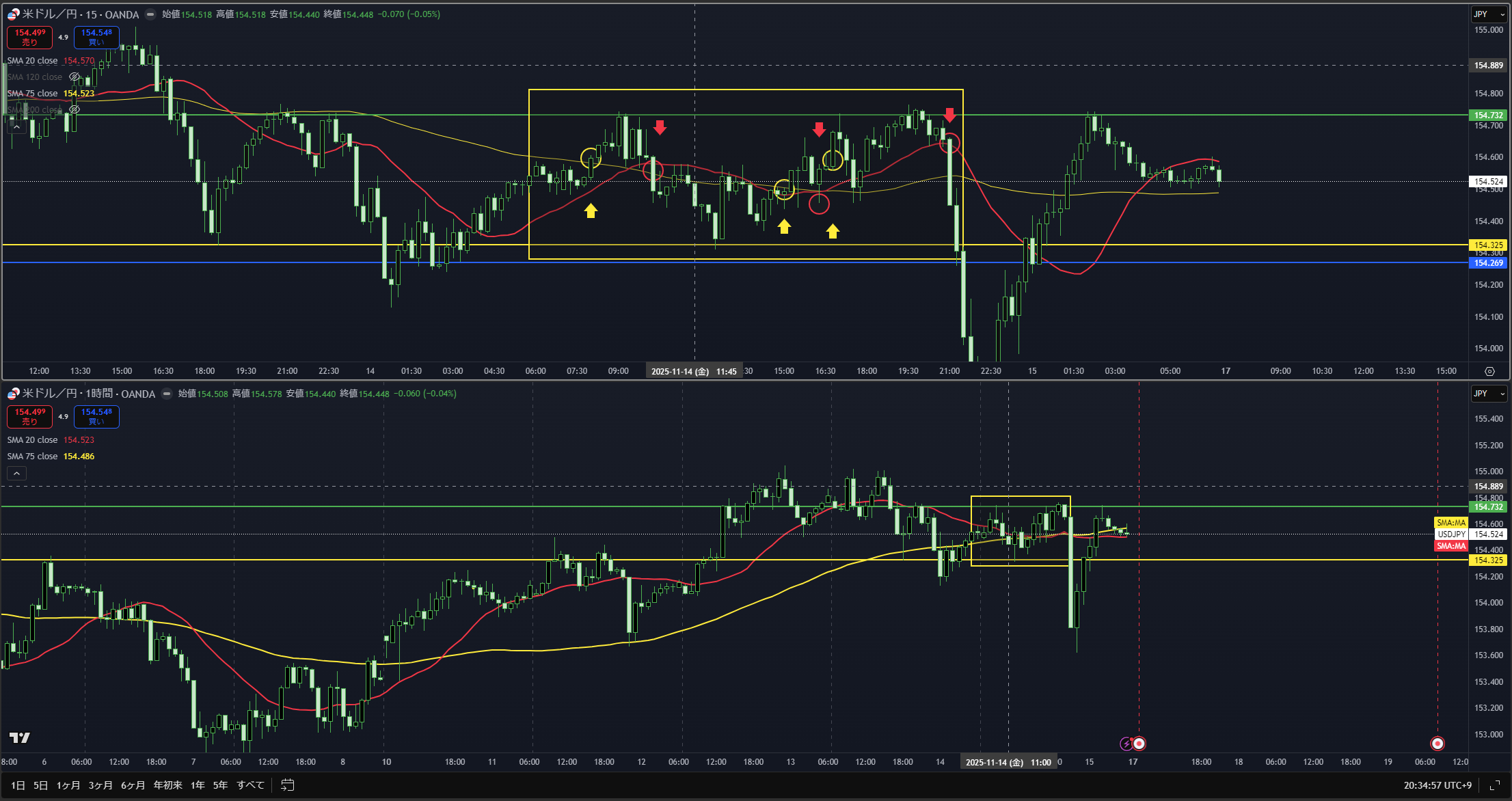Click the red 売り sell button in upper chart
1512x801 pixels.
click(x=30, y=37)
